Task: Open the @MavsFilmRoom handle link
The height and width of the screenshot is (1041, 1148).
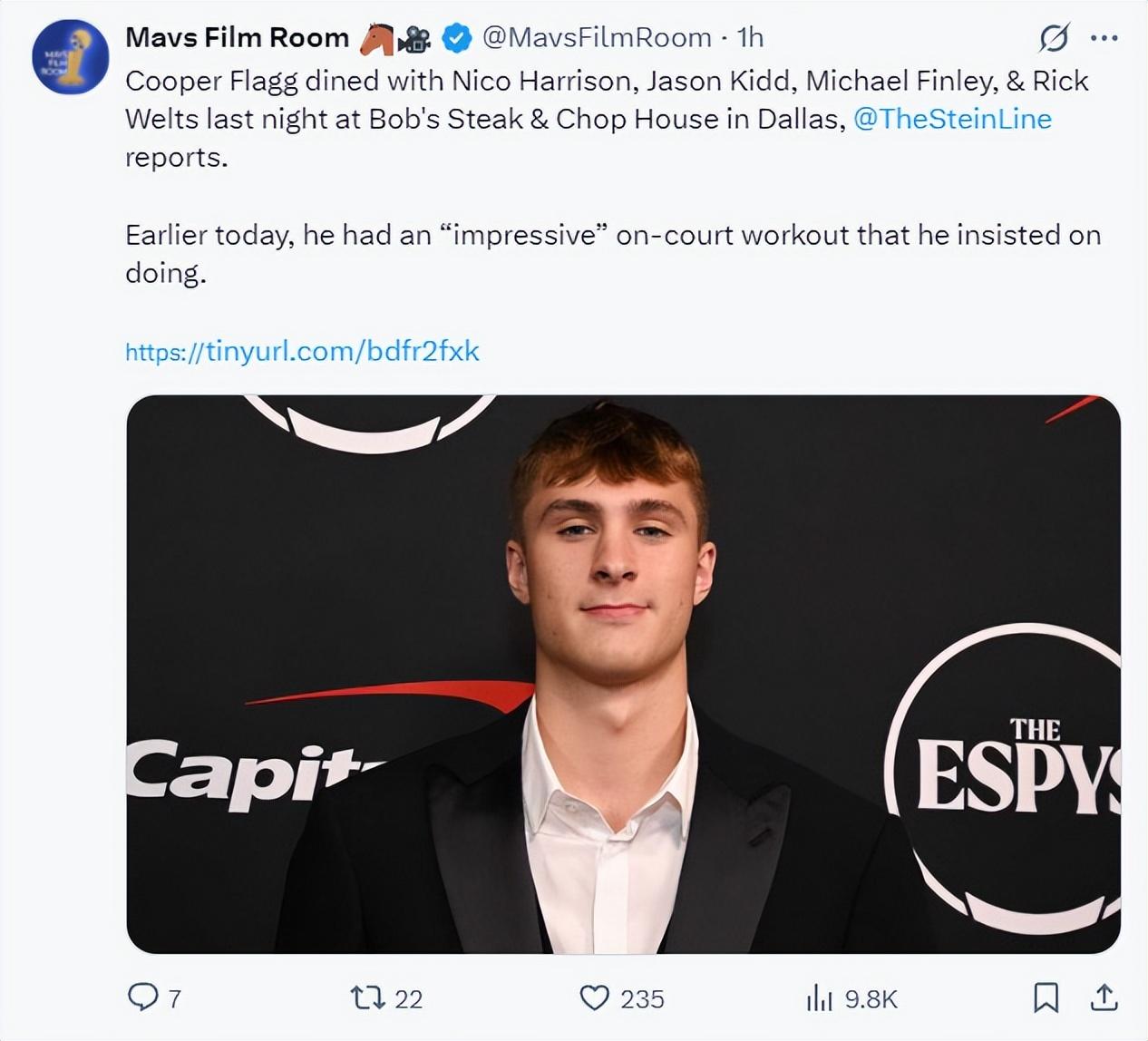Action: (x=597, y=37)
